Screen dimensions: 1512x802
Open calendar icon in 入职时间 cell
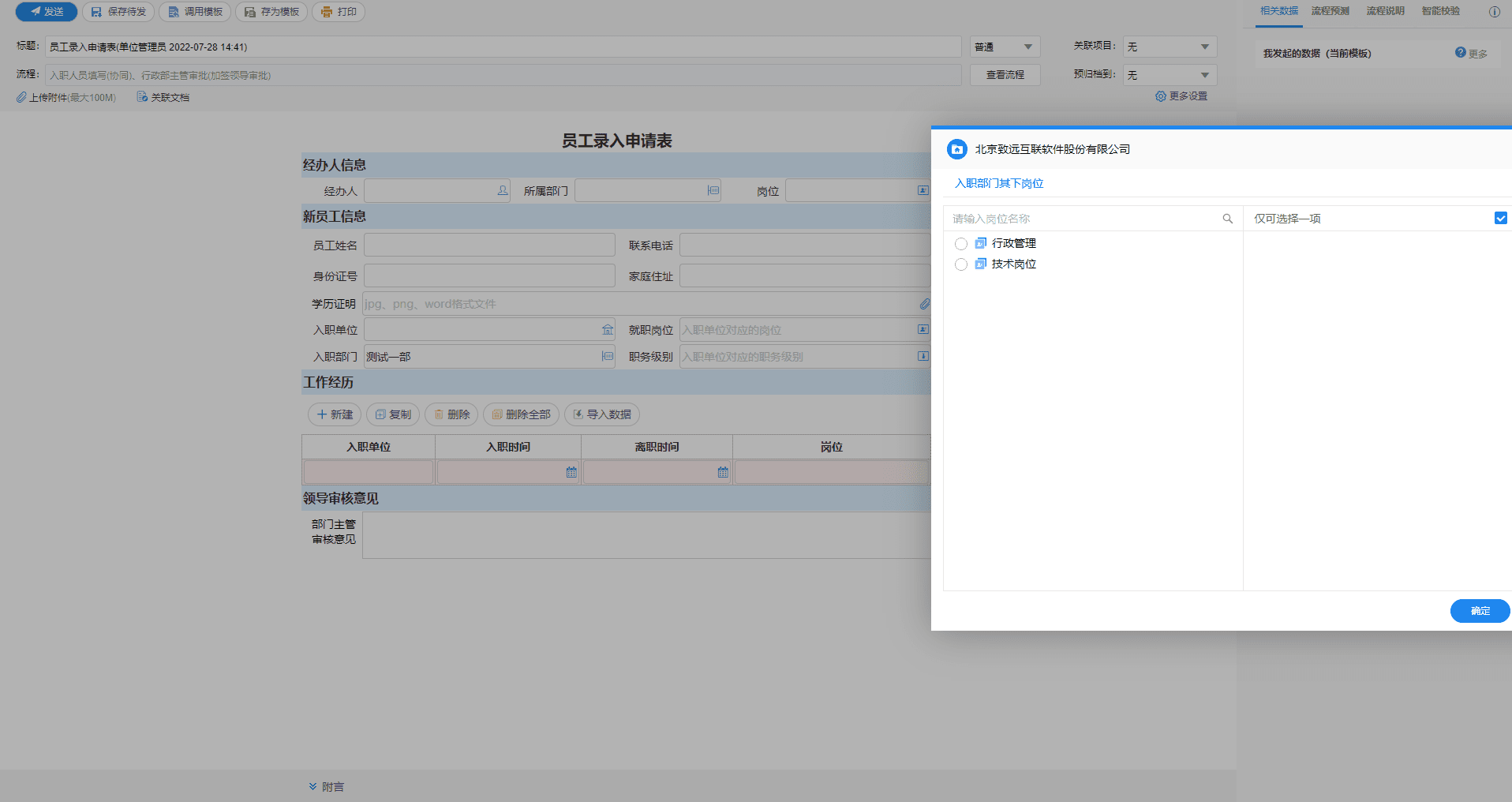tap(571, 472)
